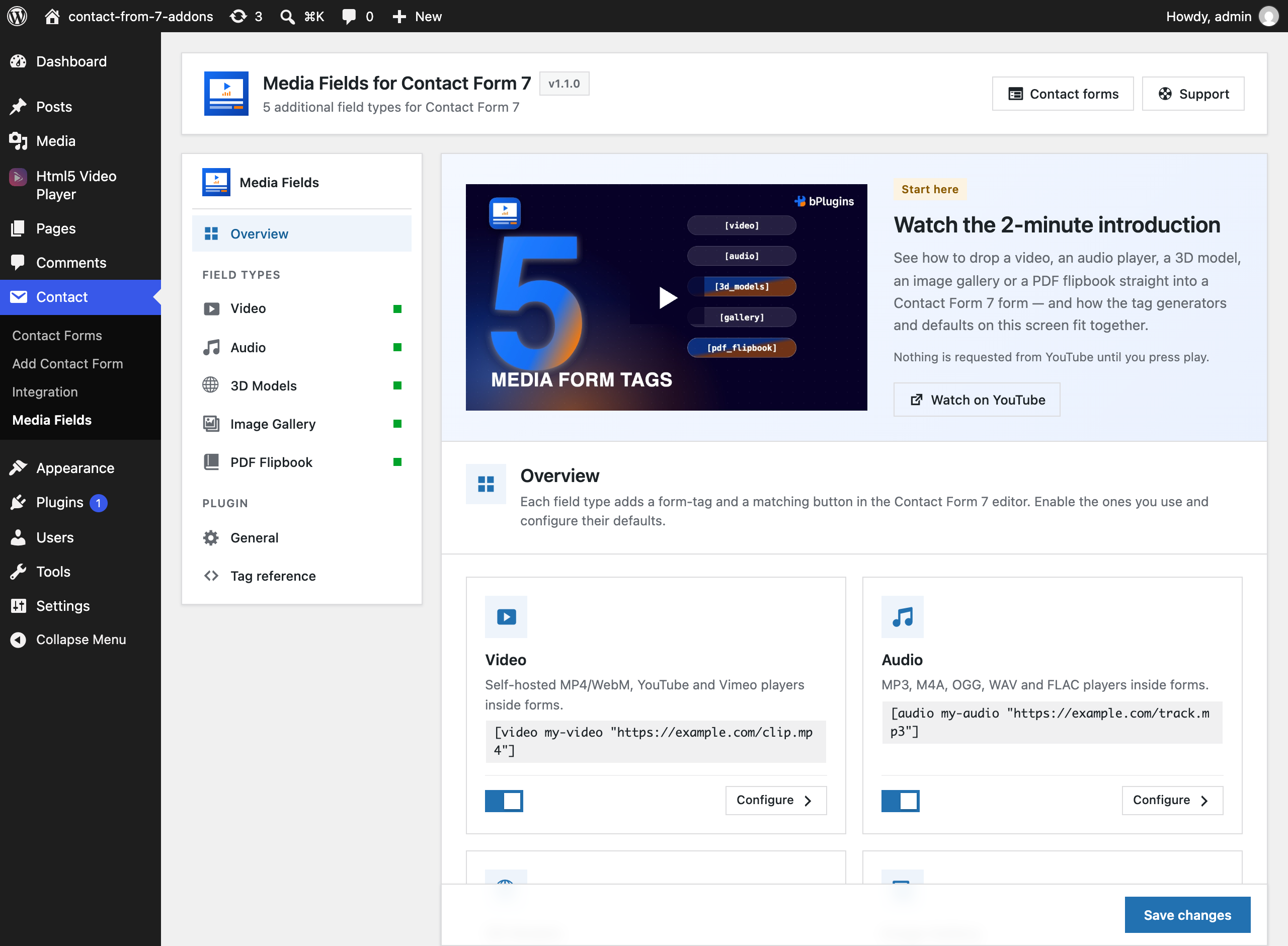Click the Comments icon in sidebar
Image resolution: width=1288 pixels, height=946 pixels.
tap(18, 262)
